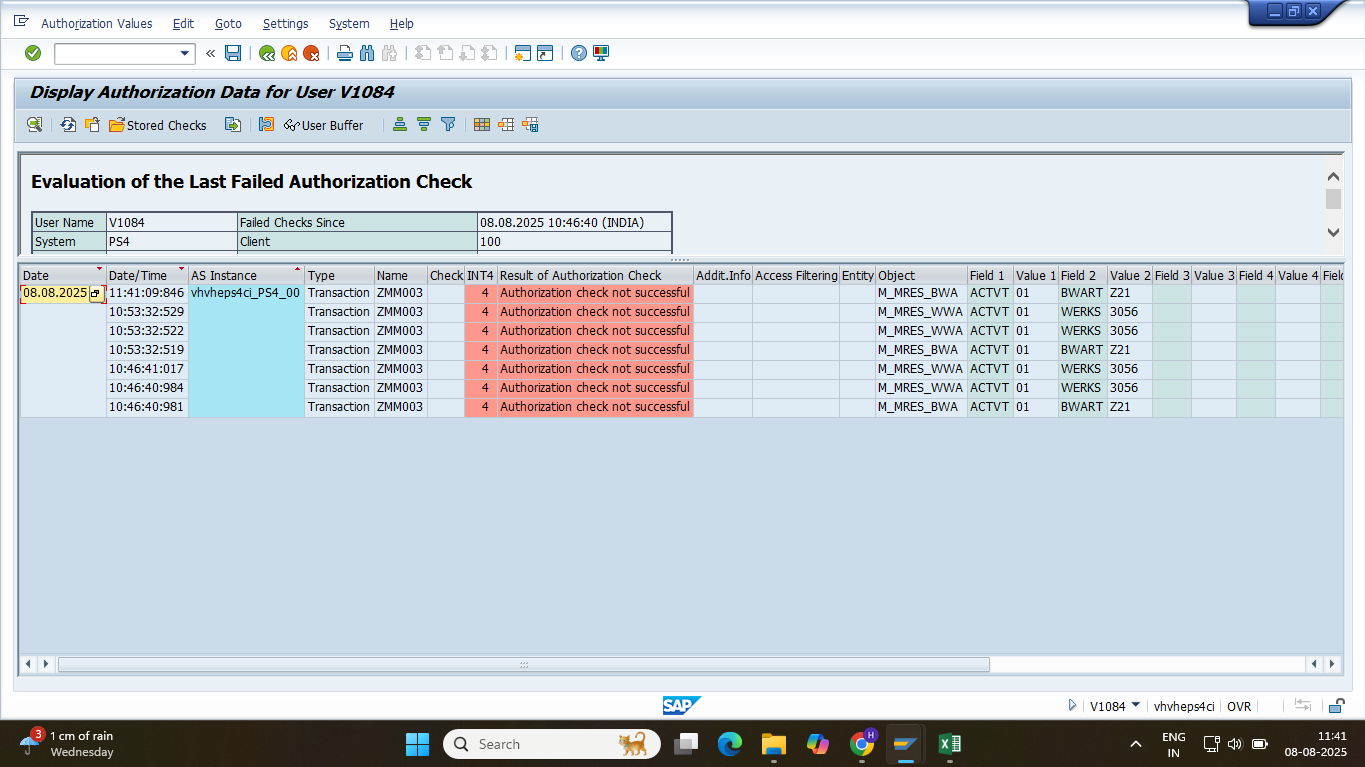
Task: Open the Help question mark icon
Action: (578, 53)
